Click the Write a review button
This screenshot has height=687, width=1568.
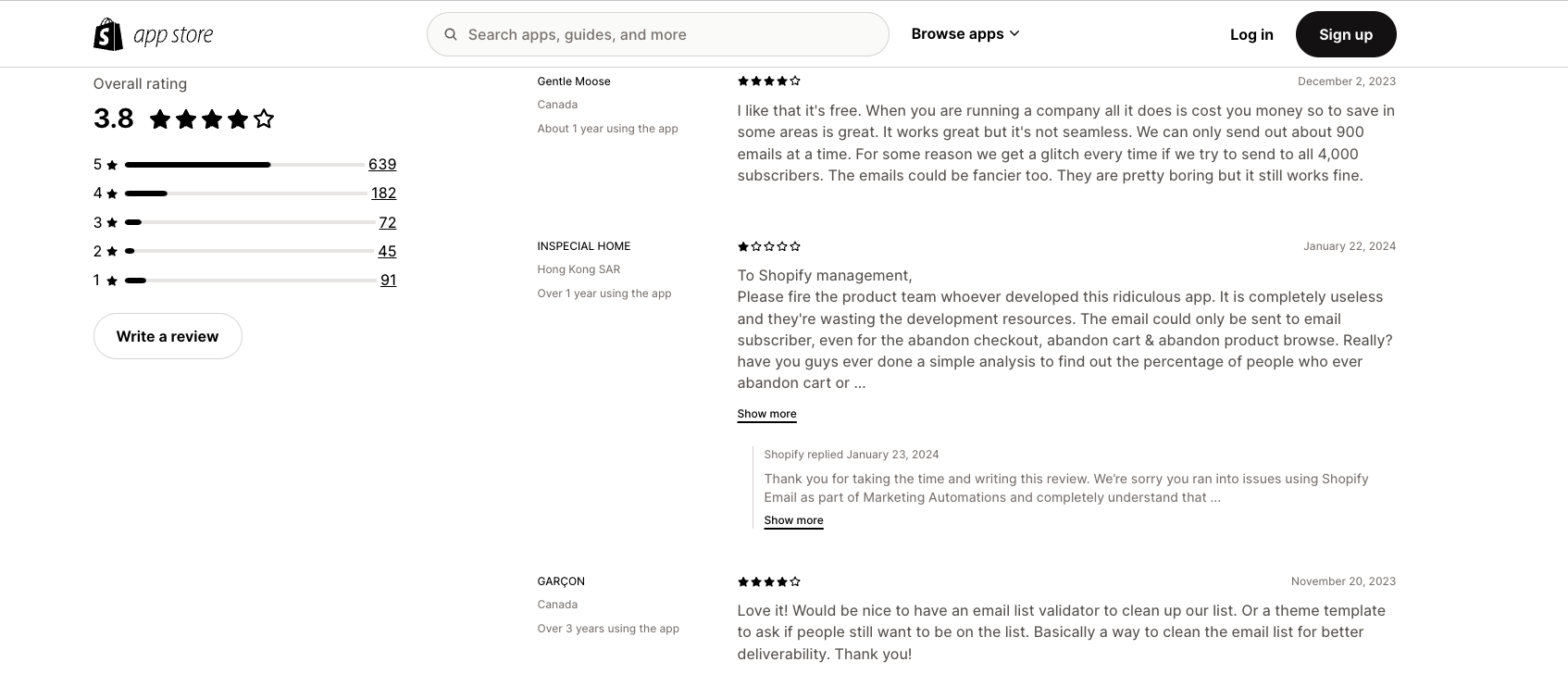pyautogui.click(x=167, y=336)
